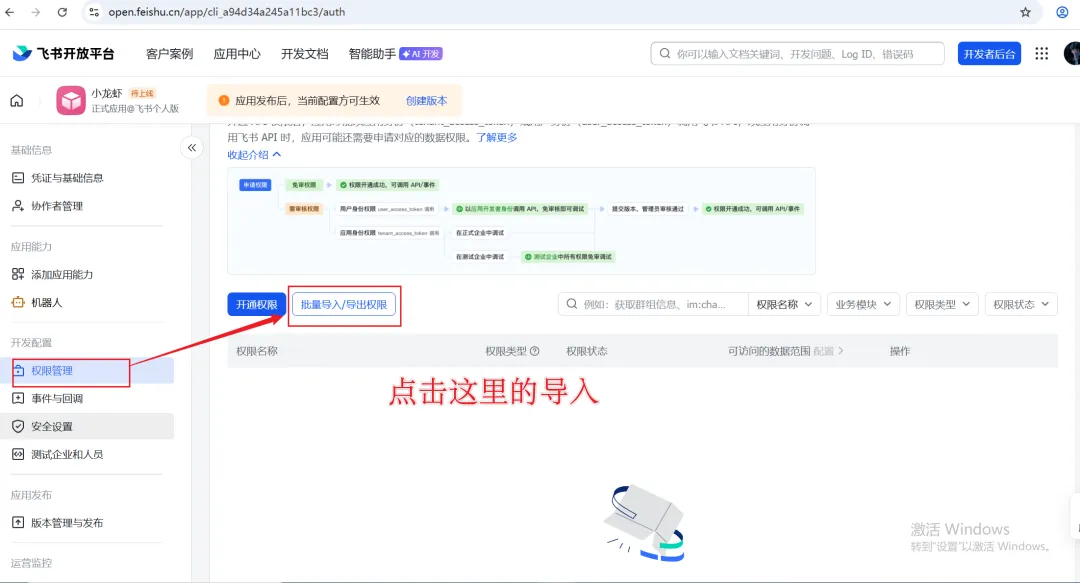Viewport: 1080px width, 583px height.
Task: Open site information icon in address bar
Action: [x=94, y=12]
